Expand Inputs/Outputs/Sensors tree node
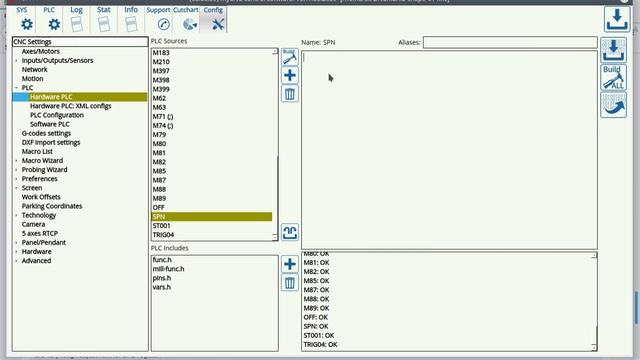The image size is (640, 360). click(16, 60)
